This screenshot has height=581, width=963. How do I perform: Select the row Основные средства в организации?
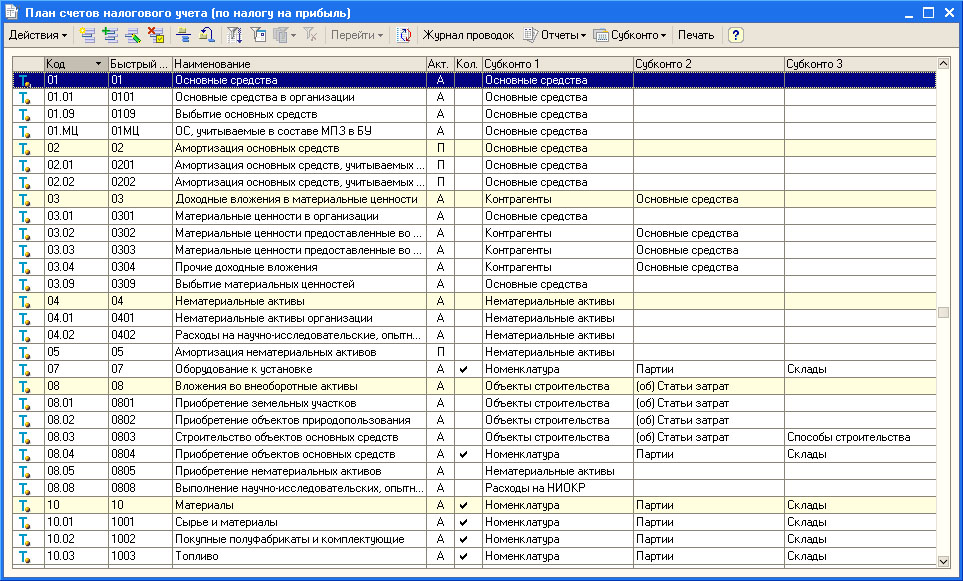pos(474,97)
